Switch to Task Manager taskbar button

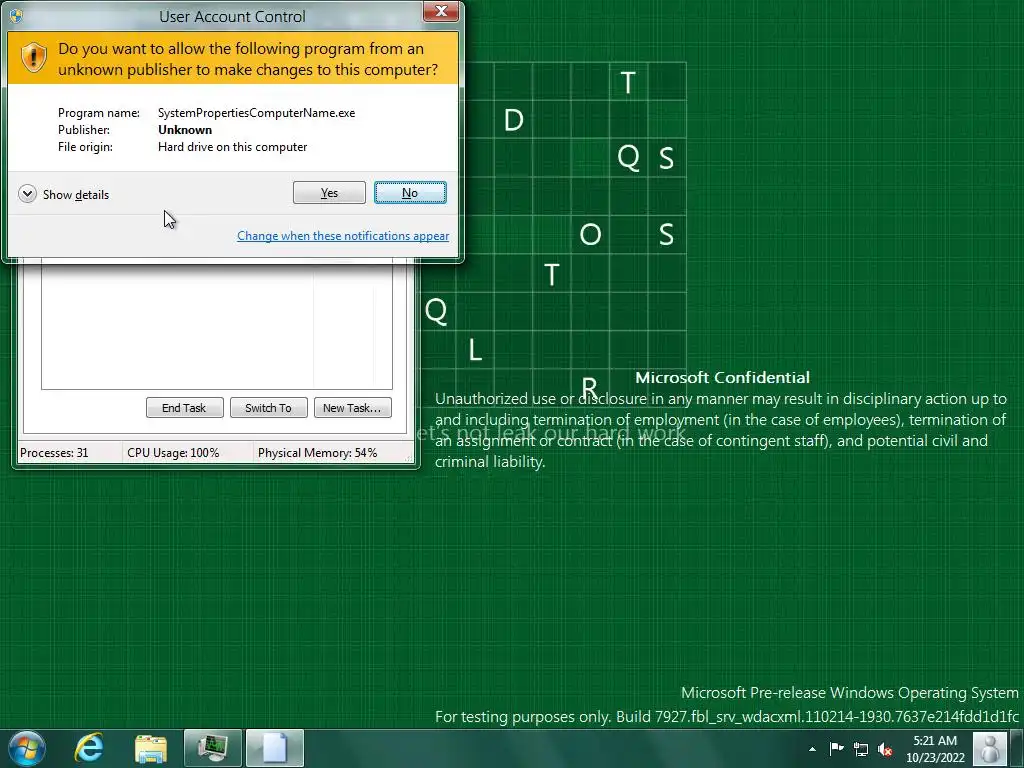(213, 748)
